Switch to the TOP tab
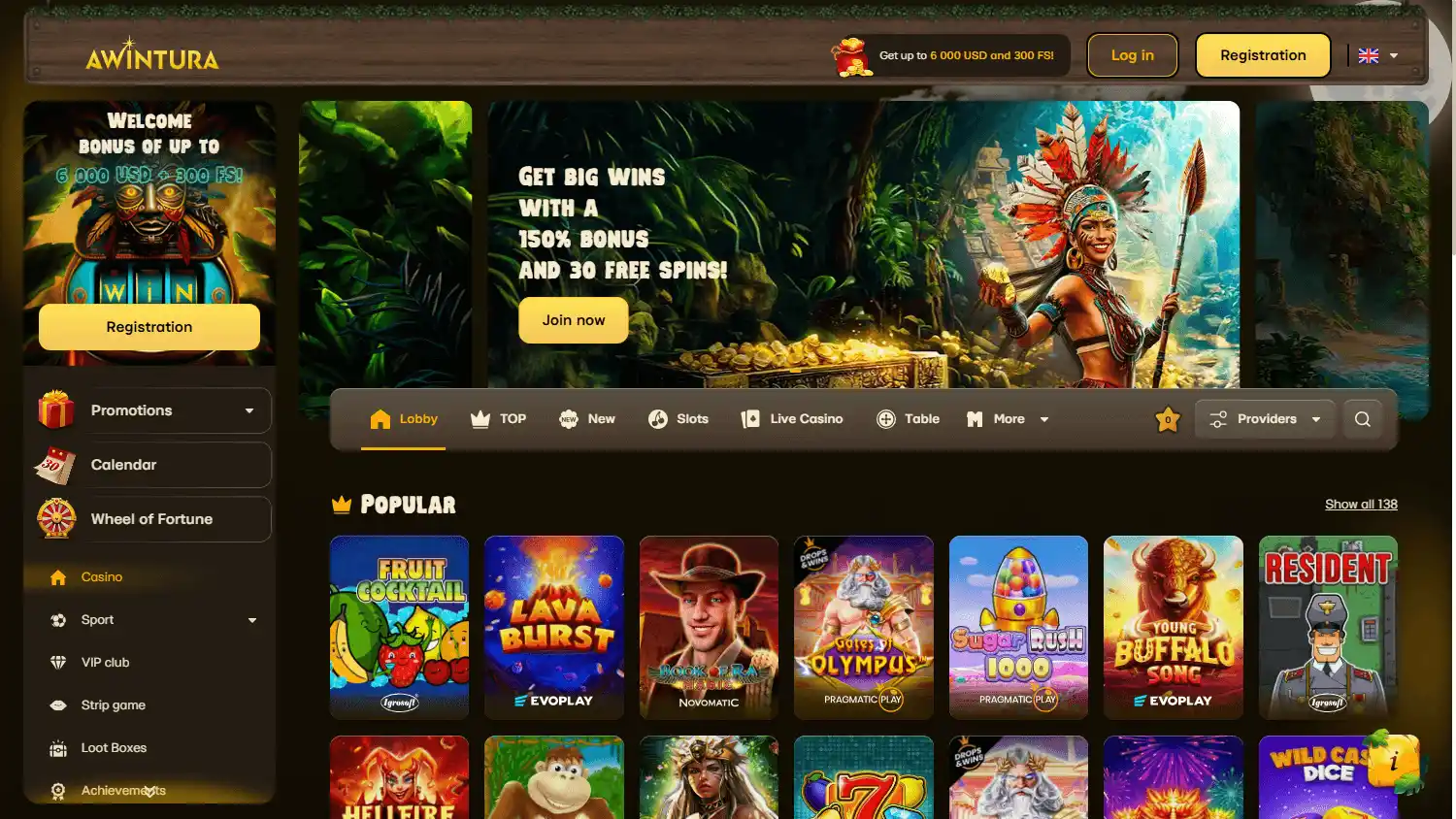Screen dimensions: 1456x819 coord(498,419)
